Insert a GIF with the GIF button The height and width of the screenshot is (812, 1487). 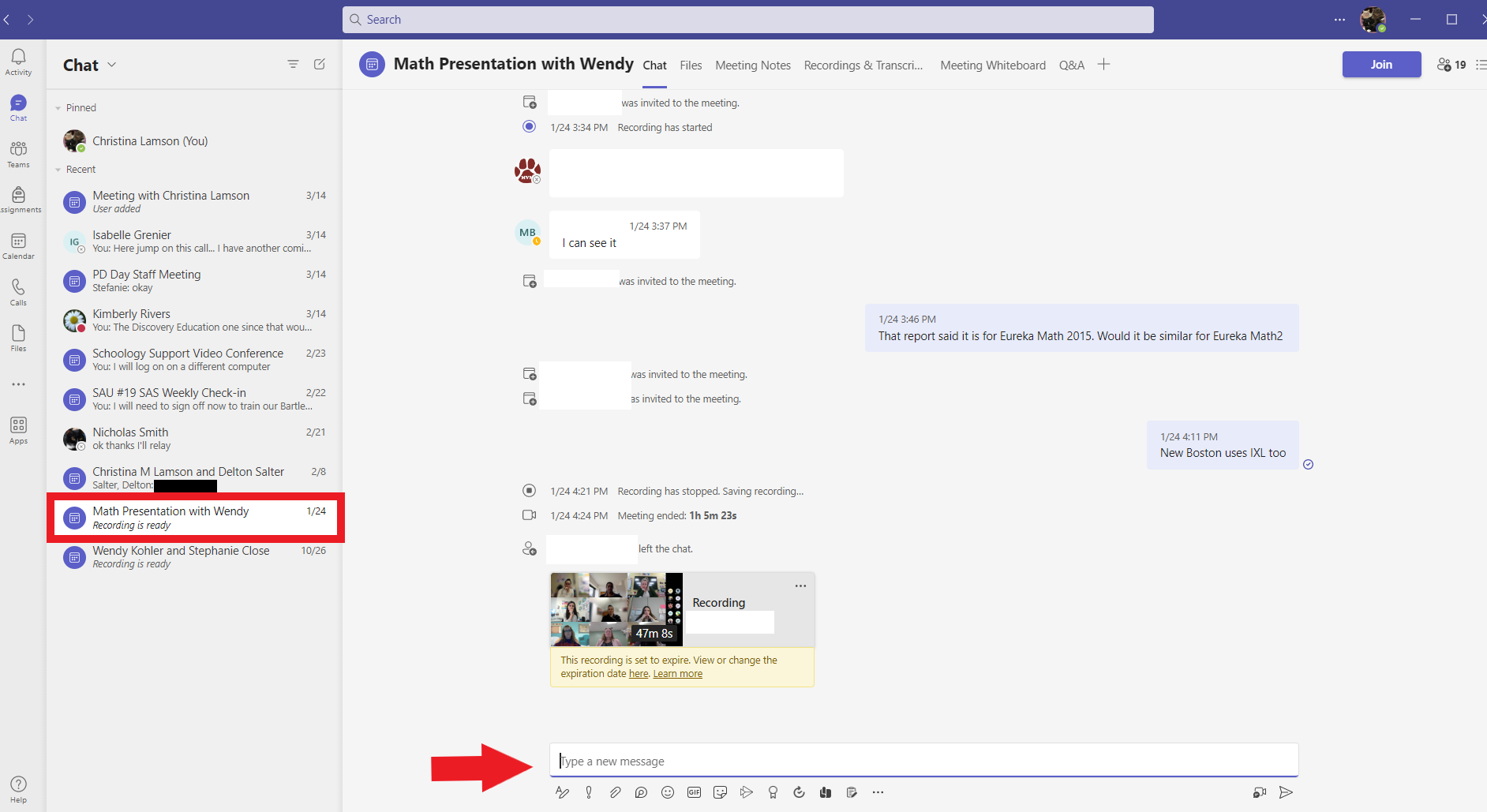pos(694,792)
